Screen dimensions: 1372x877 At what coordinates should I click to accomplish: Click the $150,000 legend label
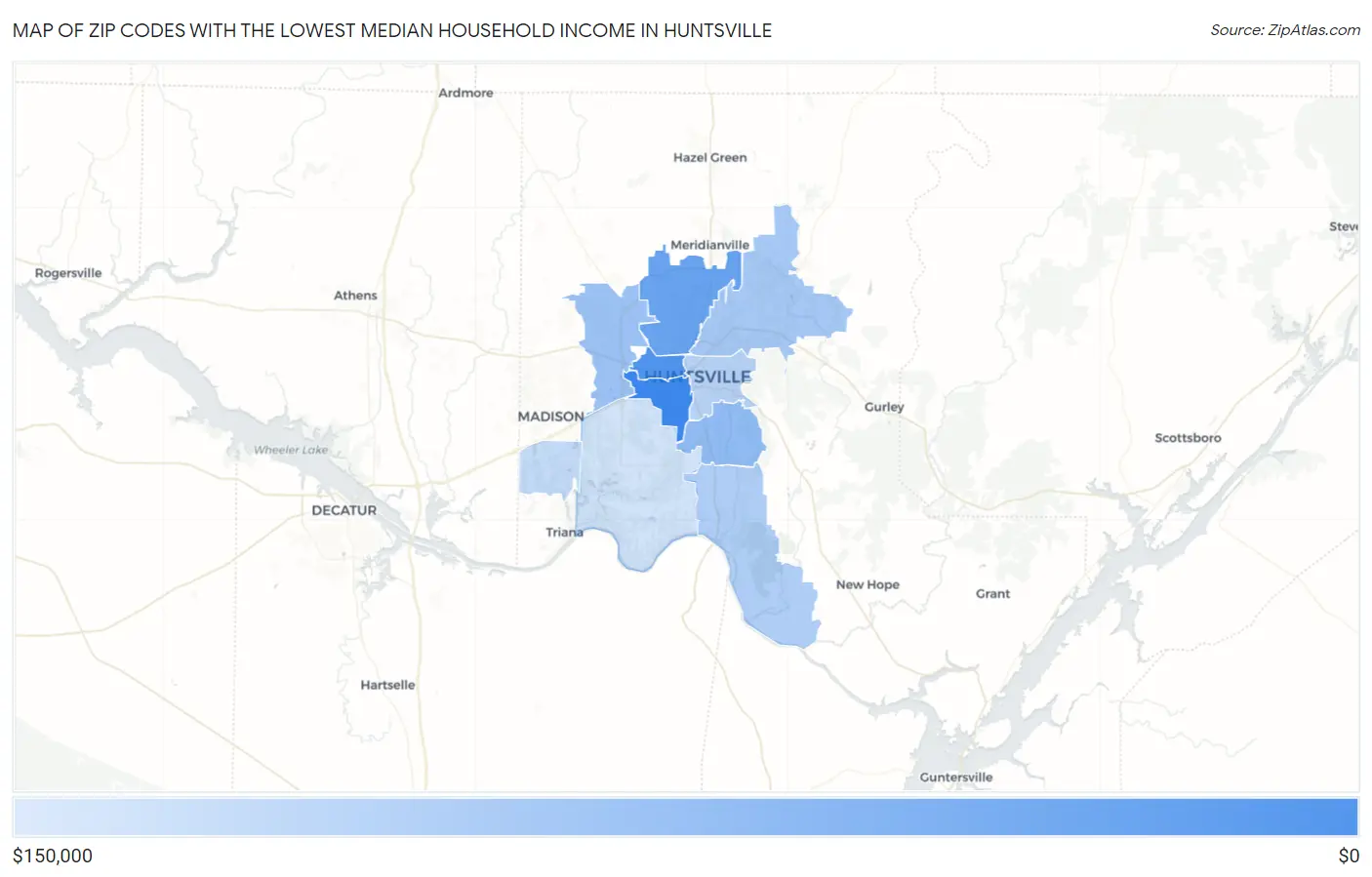[53, 856]
